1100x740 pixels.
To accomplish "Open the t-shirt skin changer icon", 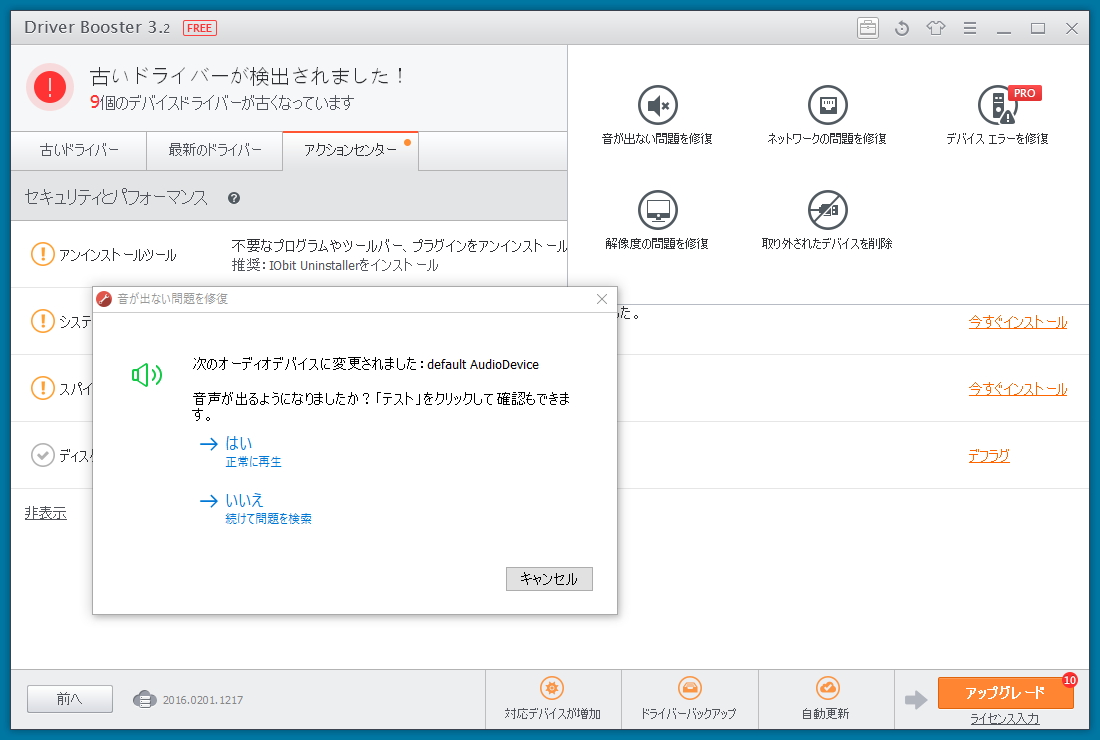I will point(935,28).
